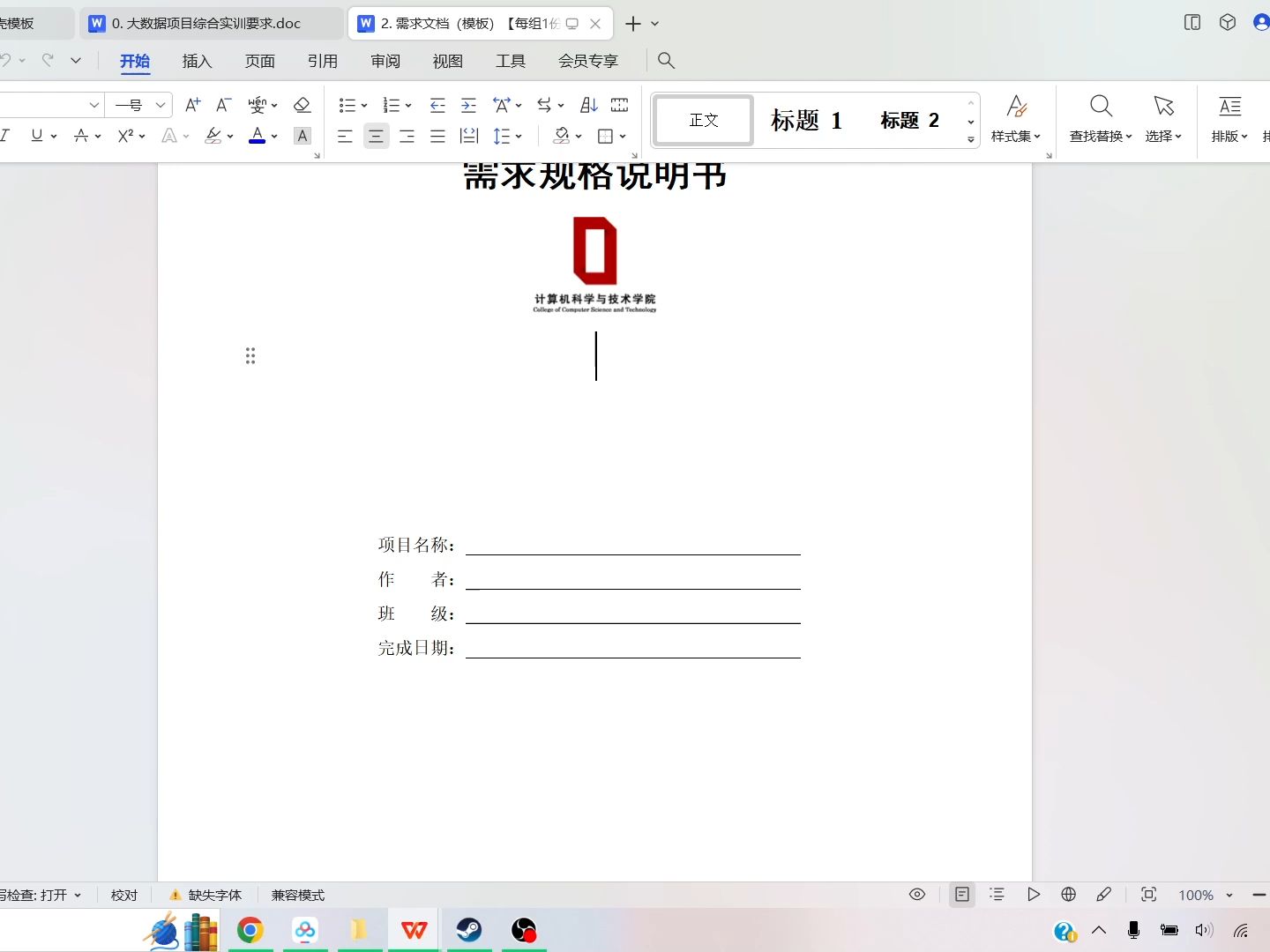Open bullet list dropdown arrow
1270x952 pixels.
[x=364, y=106]
